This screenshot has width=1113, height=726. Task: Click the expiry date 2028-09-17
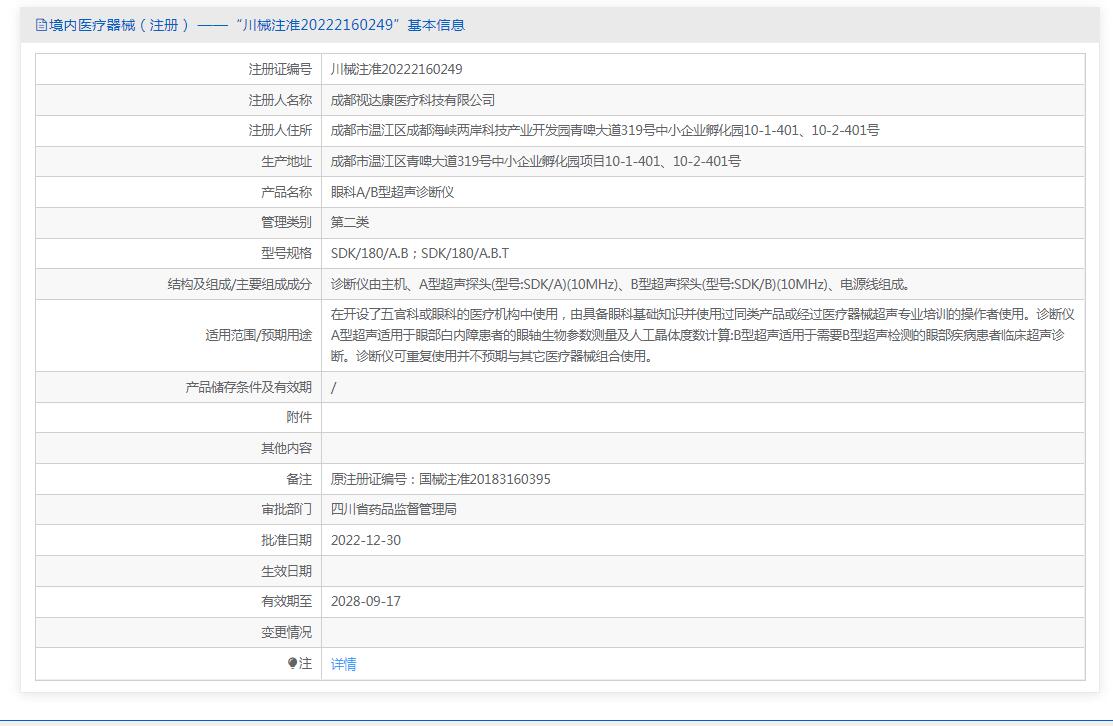[x=366, y=601]
